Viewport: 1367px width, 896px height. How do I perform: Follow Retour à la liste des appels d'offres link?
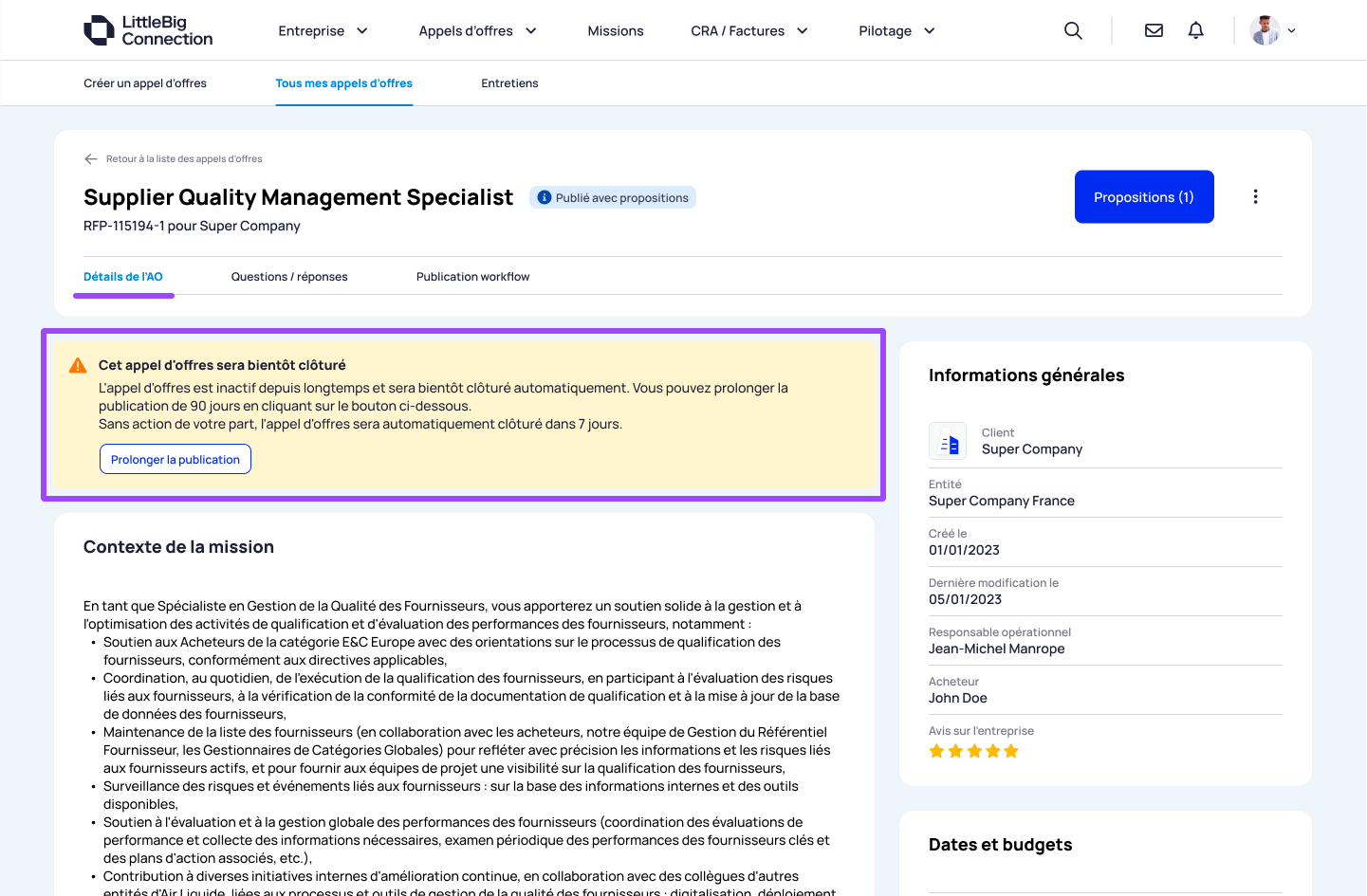click(x=184, y=159)
